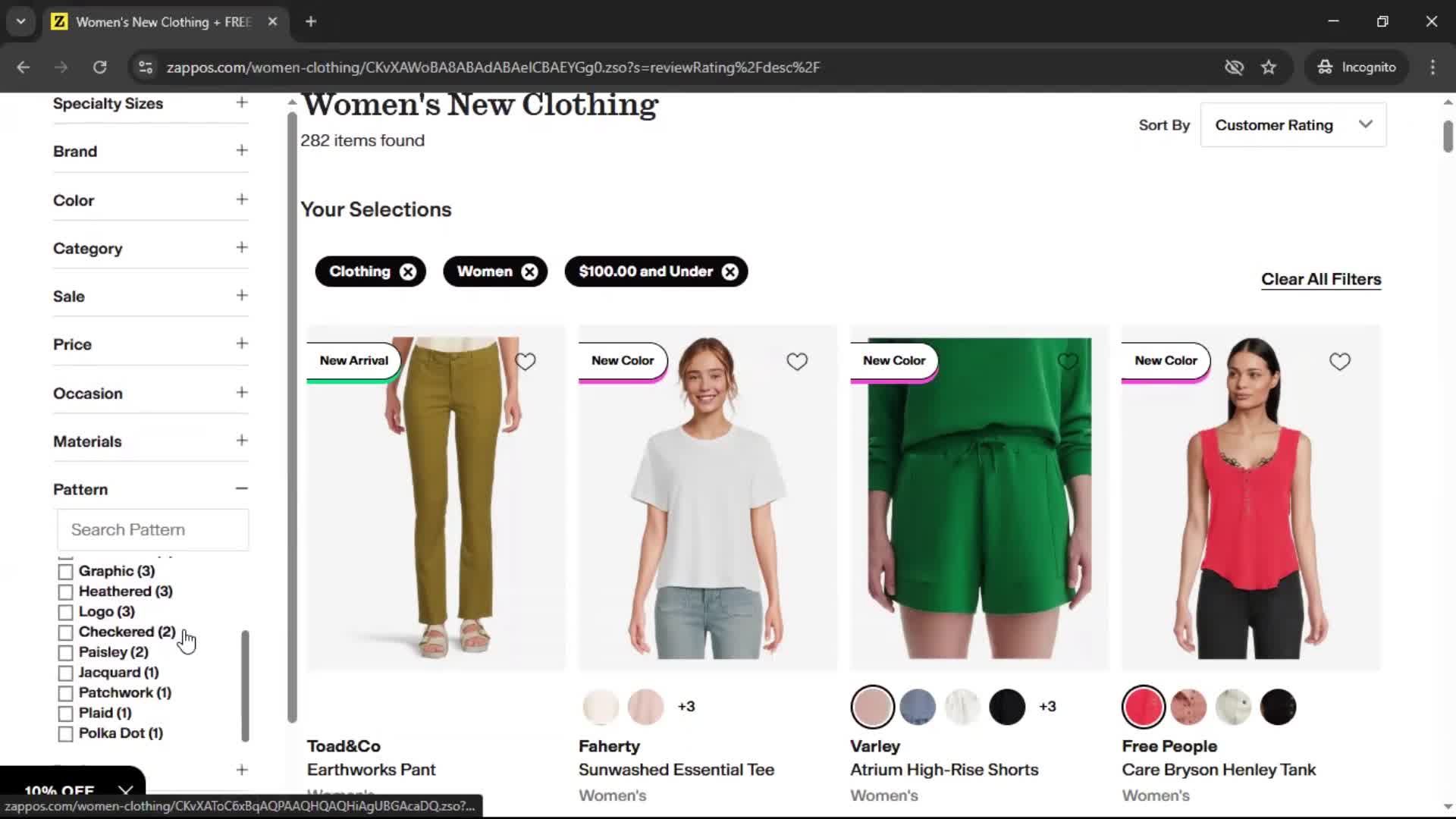Image resolution: width=1456 pixels, height=819 pixels.
Task: Go back to previous page
Action: 24,67
